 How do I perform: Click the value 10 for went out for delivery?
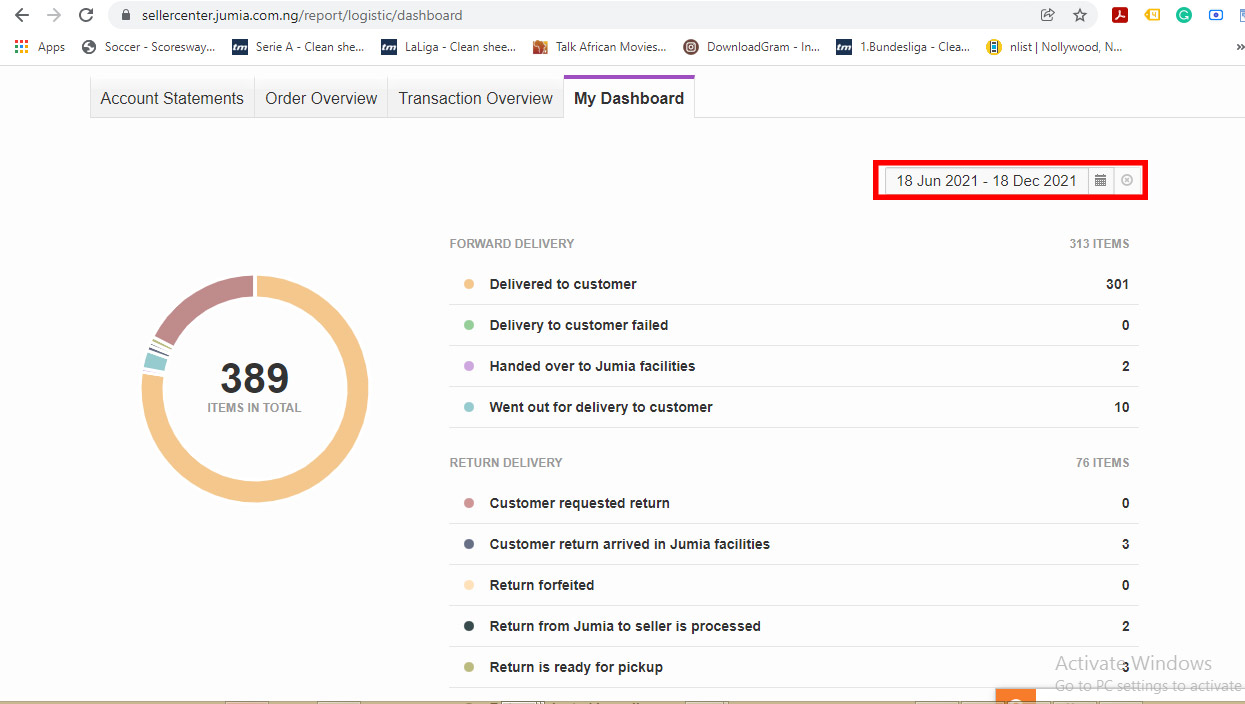click(1122, 407)
